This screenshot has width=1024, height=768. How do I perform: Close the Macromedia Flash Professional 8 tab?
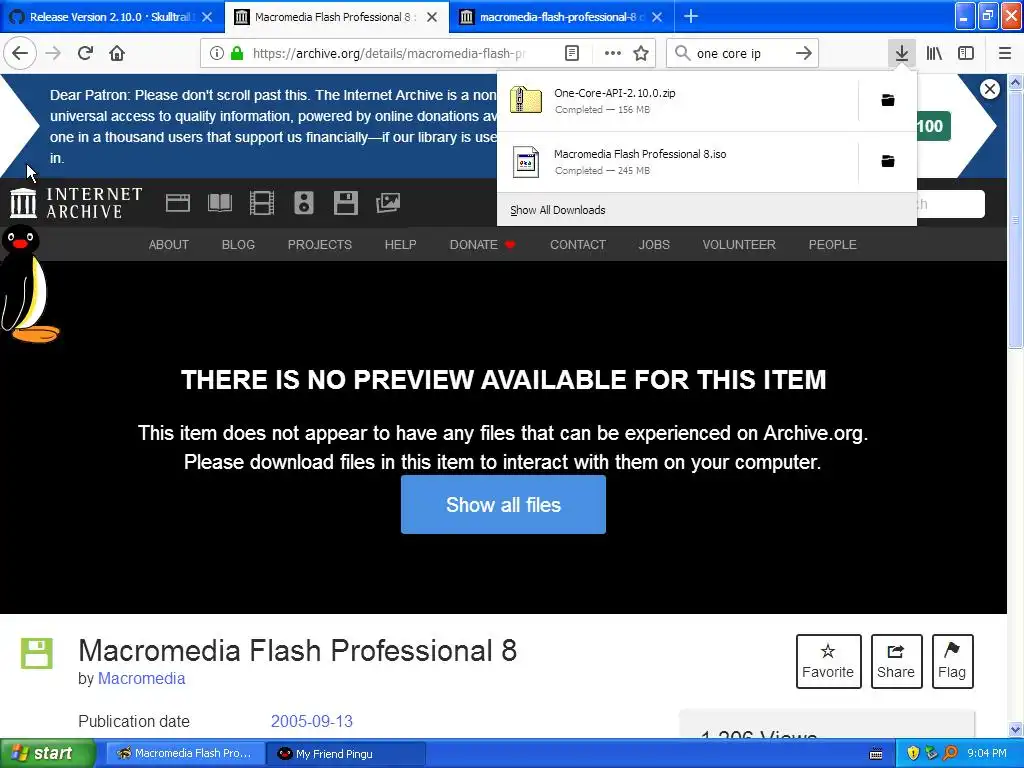pos(432,17)
